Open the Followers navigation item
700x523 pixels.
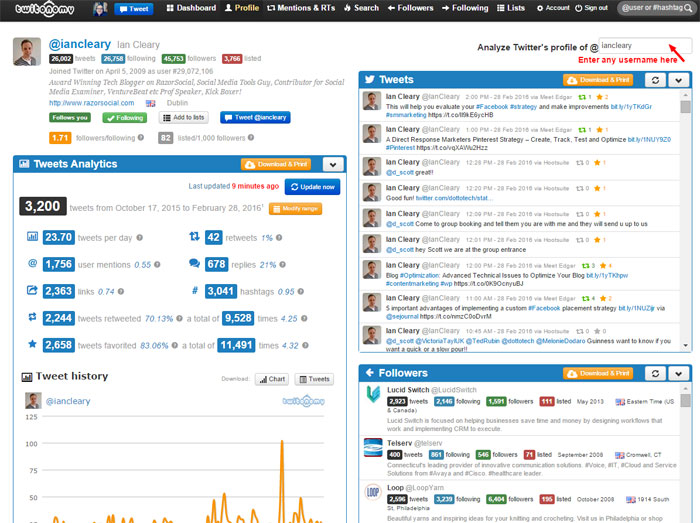click(x=410, y=8)
